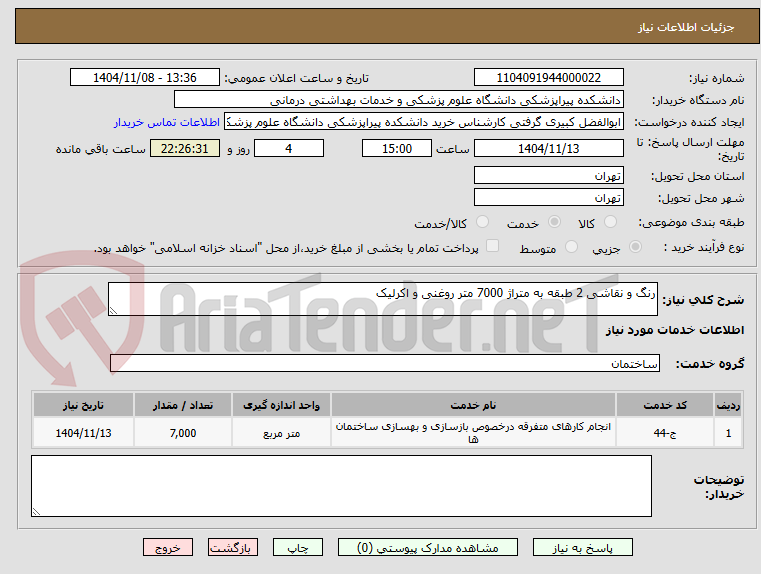This screenshot has width=761, height=574.
Task: Click the نام خدمت column header
Action: [x=473, y=405]
